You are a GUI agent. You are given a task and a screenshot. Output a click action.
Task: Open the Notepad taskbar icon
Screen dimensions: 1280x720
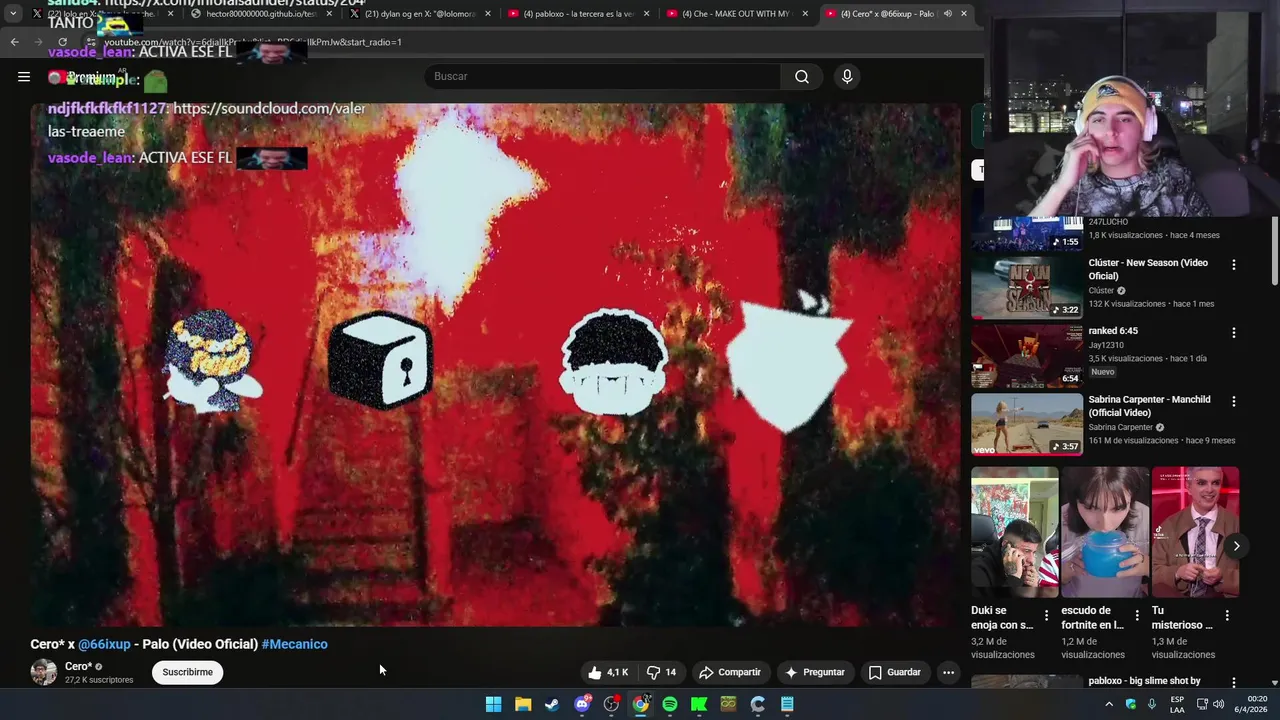(x=787, y=704)
